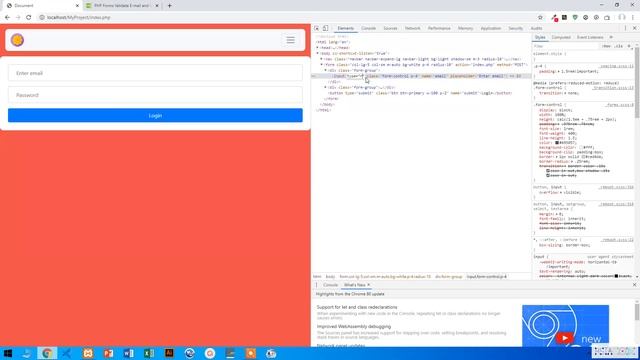Click the body item in the breadcrumb bar
640x360 pixels.
pyautogui.click(x=330, y=277)
